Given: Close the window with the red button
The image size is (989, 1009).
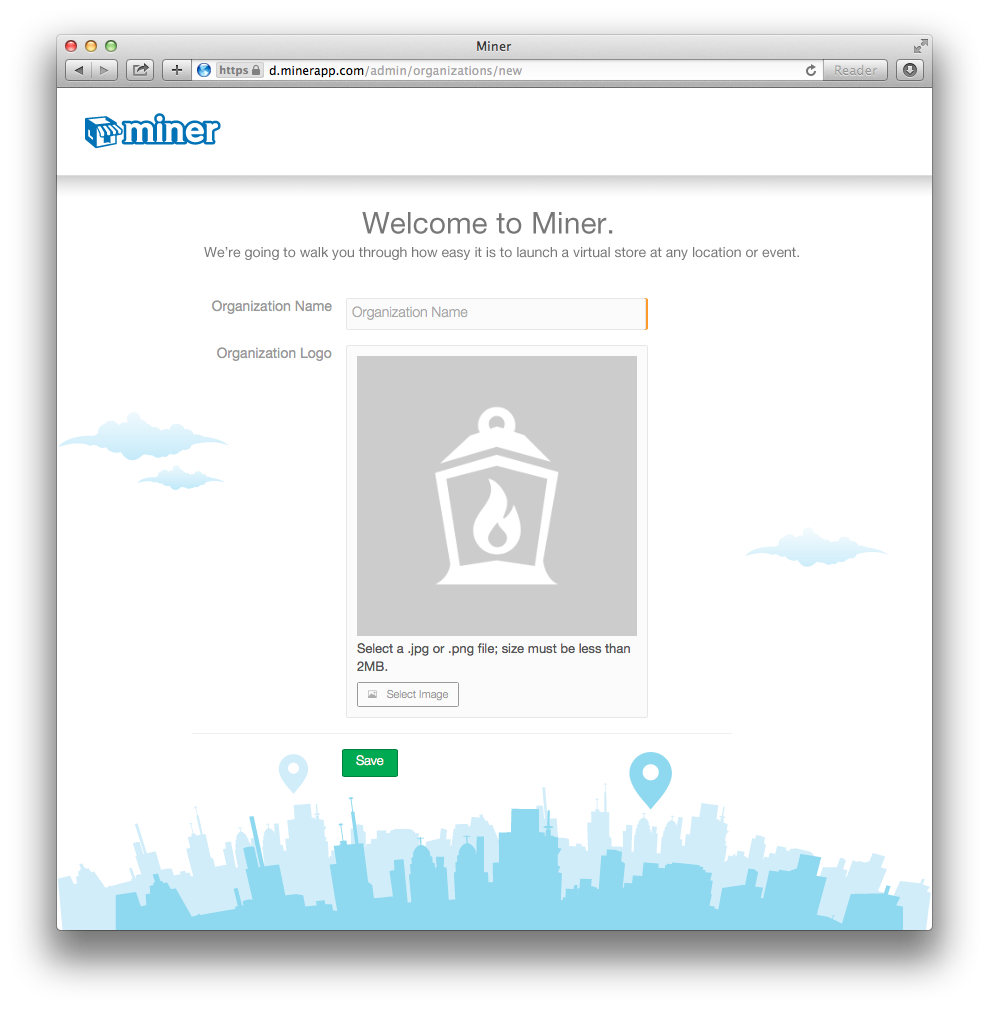Looking at the screenshot, I should tap(71, 46).
